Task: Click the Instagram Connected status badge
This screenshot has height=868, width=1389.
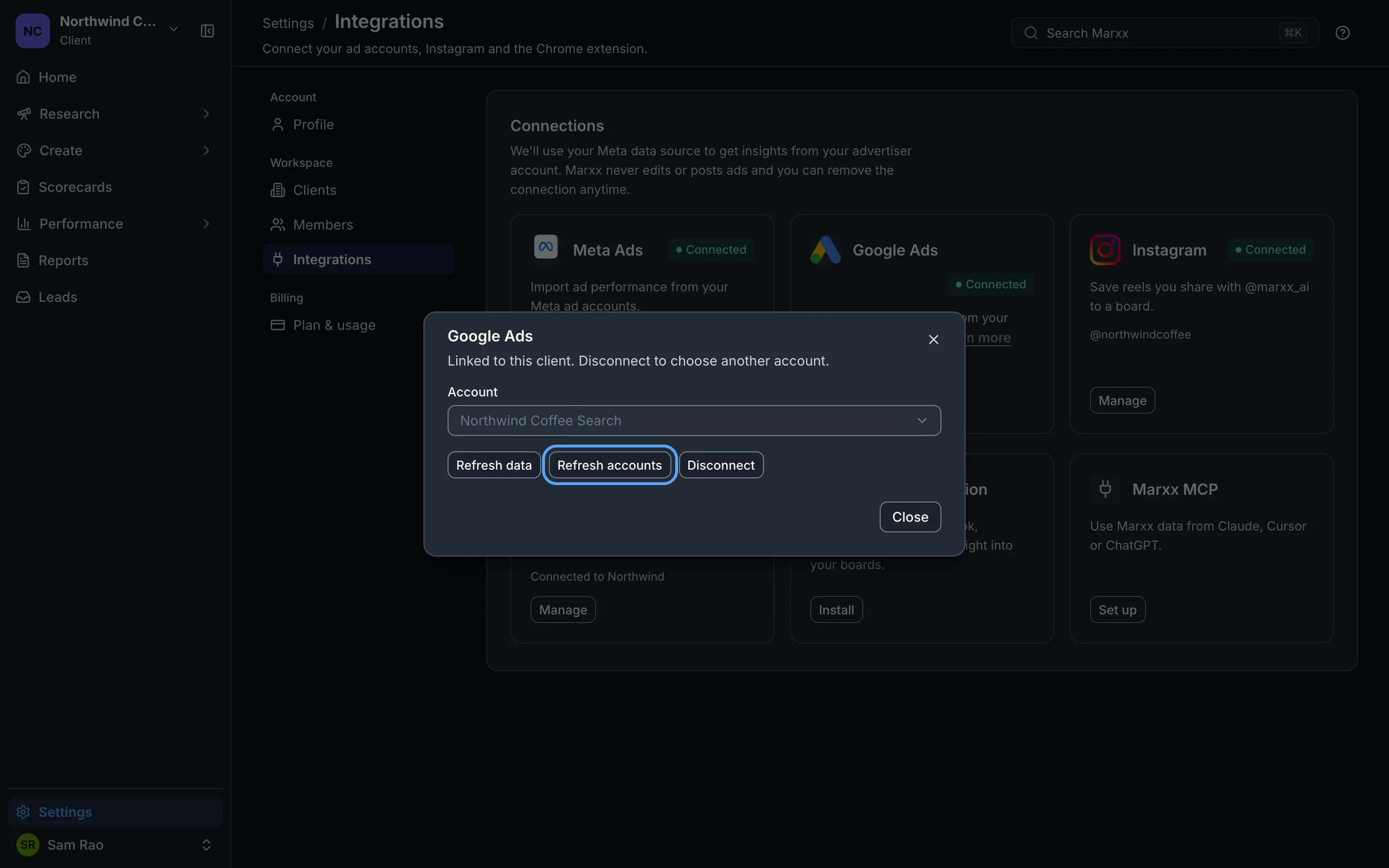Action: (x=1270, y=249)
